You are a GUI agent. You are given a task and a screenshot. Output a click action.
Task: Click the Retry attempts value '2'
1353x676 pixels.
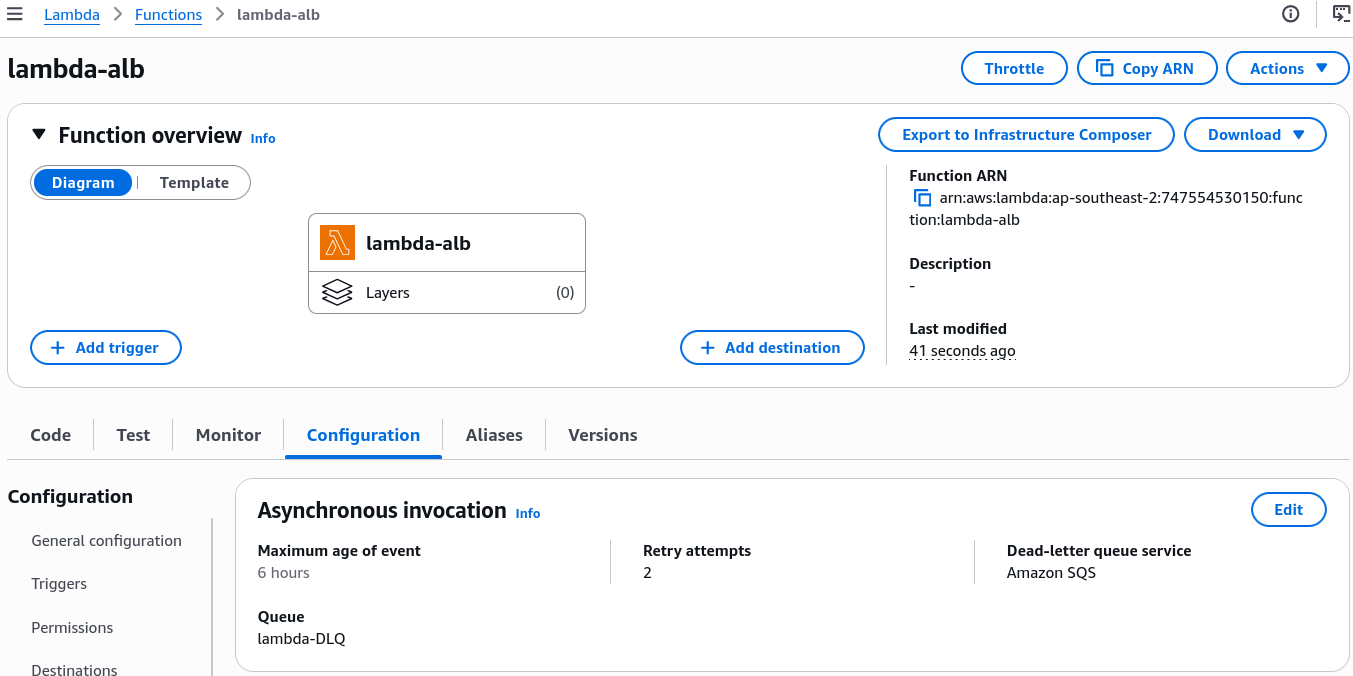[x=647, y=573]
